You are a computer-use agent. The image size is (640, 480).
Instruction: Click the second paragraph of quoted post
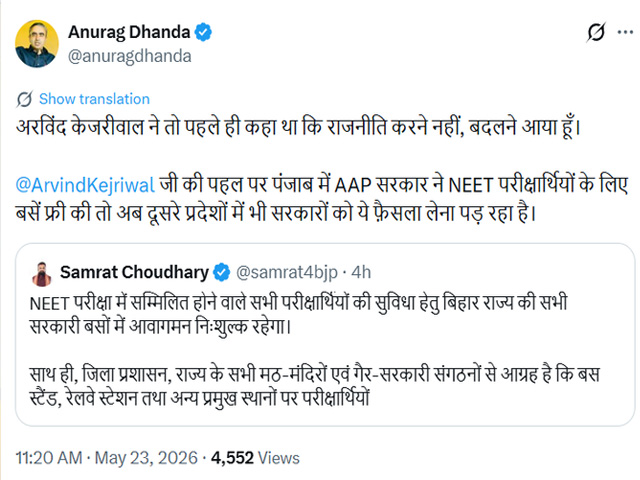[x=314, y=386]
